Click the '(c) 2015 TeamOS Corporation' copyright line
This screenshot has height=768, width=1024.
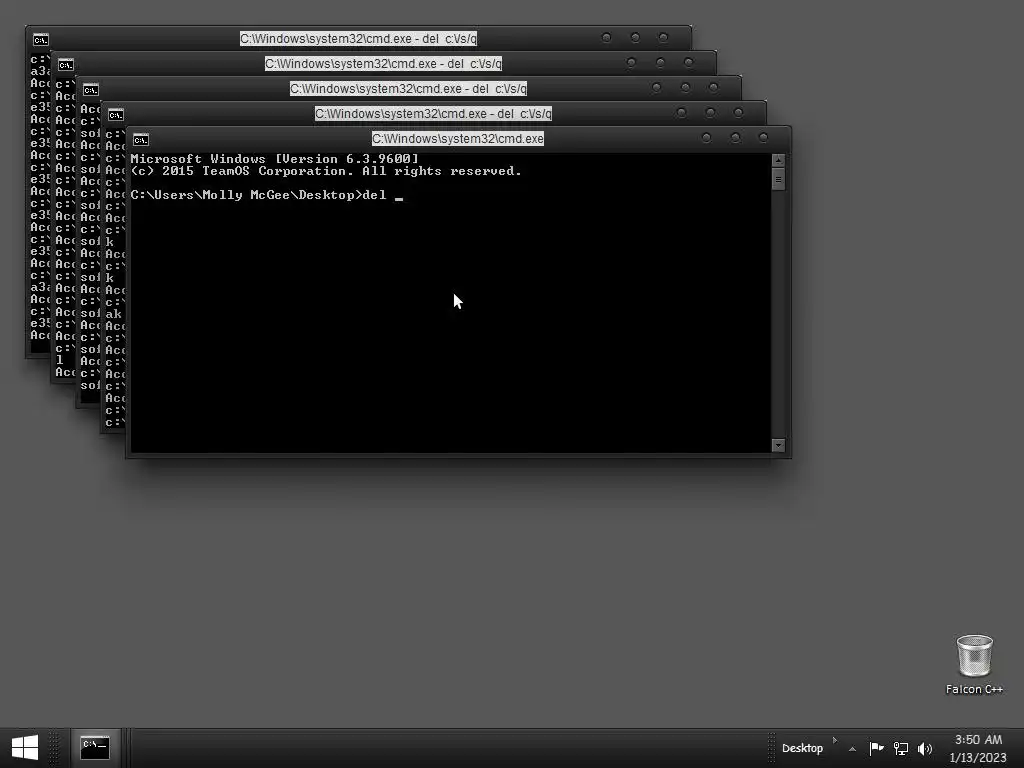[x=326, y=171]
